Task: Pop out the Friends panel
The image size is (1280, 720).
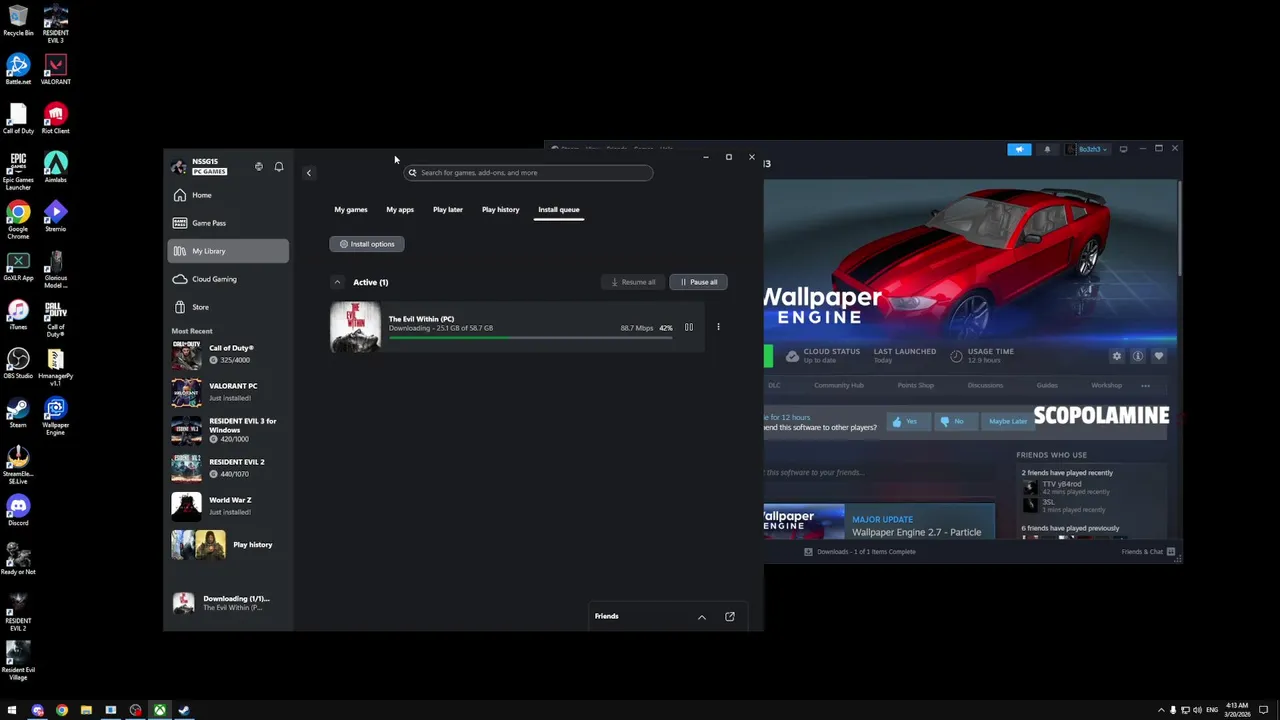Action: (x=730, y=616)
